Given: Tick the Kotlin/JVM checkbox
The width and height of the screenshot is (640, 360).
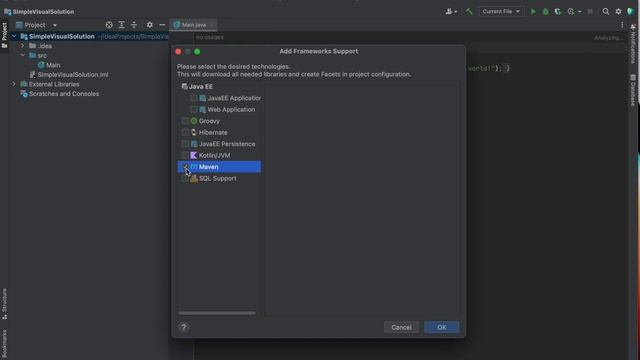Looking at the screenshot, I should 185,155.
